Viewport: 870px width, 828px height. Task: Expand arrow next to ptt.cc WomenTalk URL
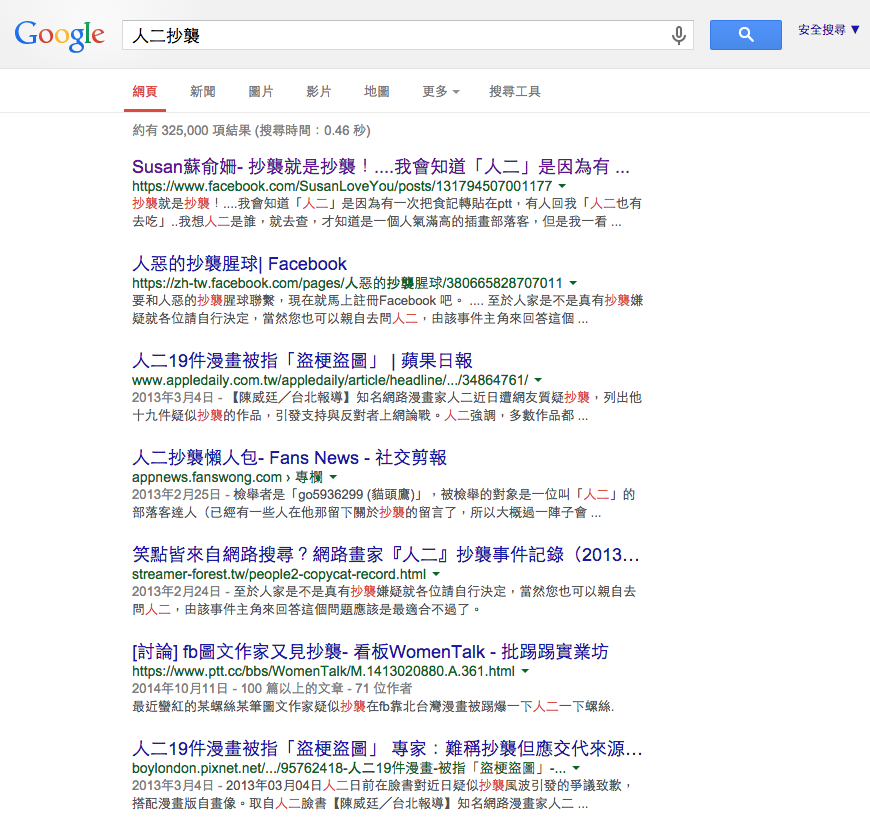[525, 672]
